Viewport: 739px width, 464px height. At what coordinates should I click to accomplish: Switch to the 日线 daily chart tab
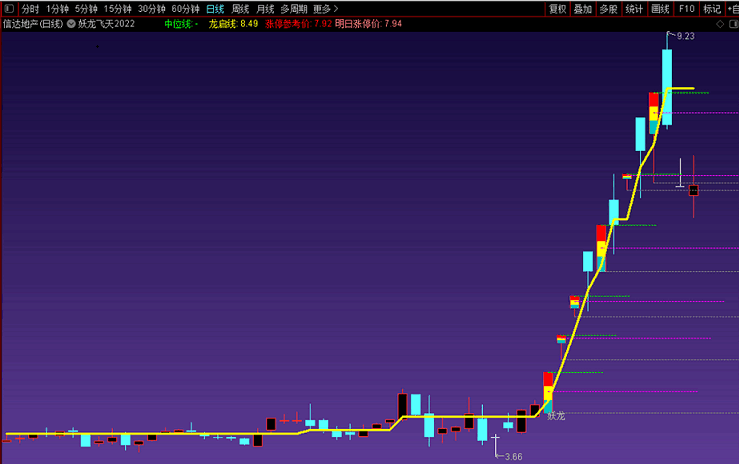coord(215,9)
